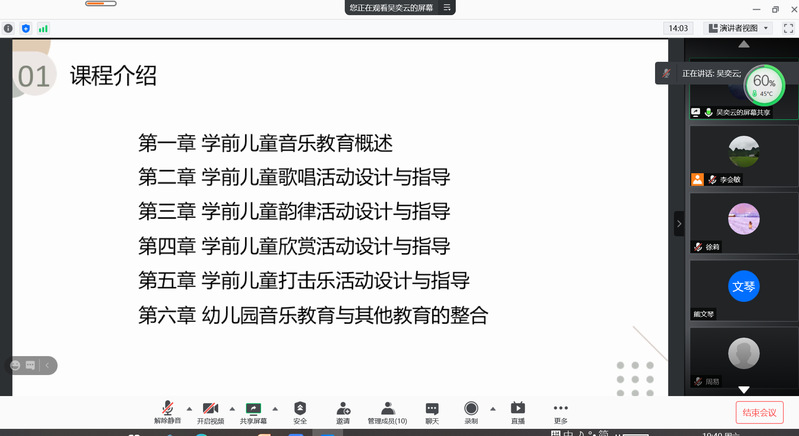Image resolution: width=799 pixels, height=436 pixels.
Task: Click the end meeting button (结束会议)
Action: (759, 412)
